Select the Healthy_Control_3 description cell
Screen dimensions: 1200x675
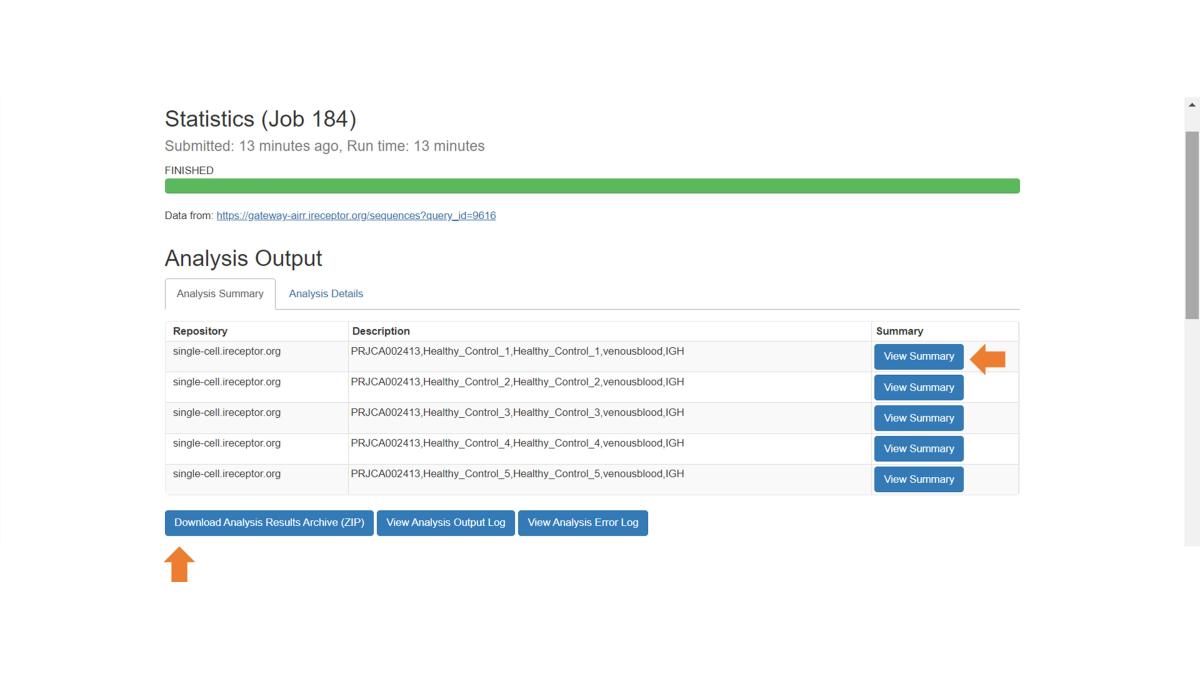609,418
